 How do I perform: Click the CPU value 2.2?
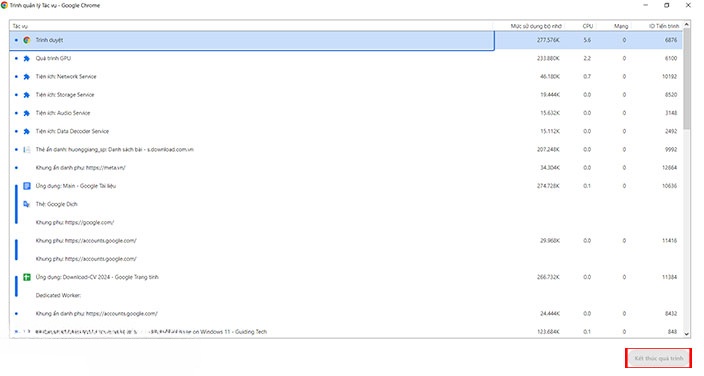pyautogui.click(x=587, y=58)
